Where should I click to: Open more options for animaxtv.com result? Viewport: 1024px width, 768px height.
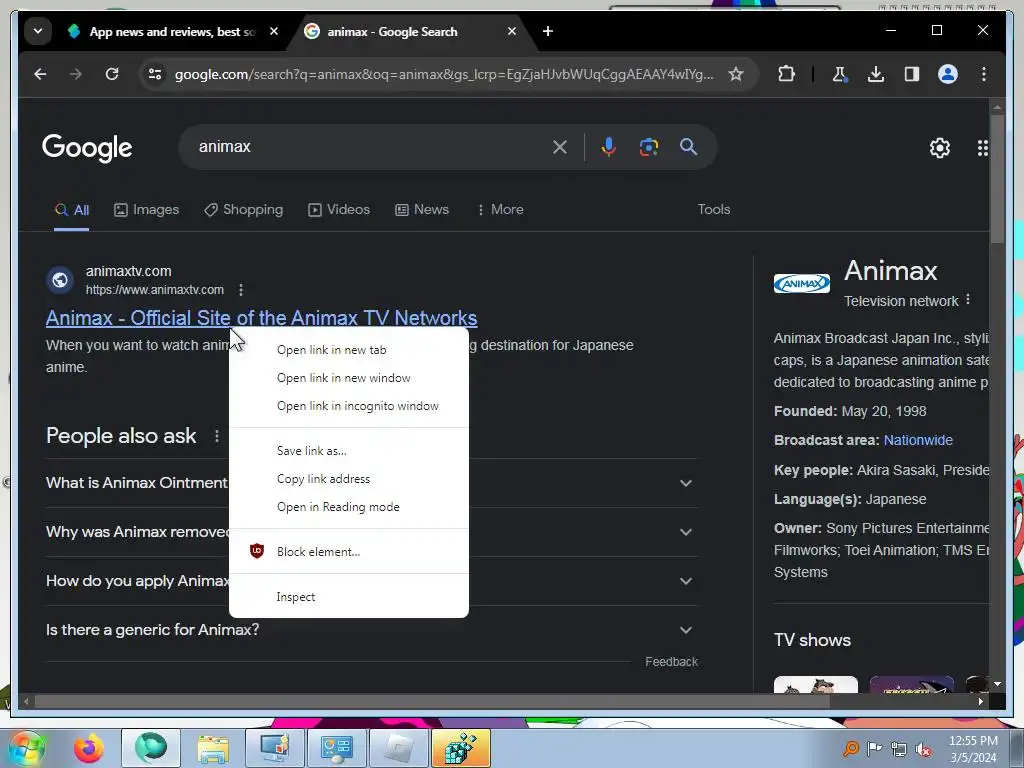tap(241, 289)
